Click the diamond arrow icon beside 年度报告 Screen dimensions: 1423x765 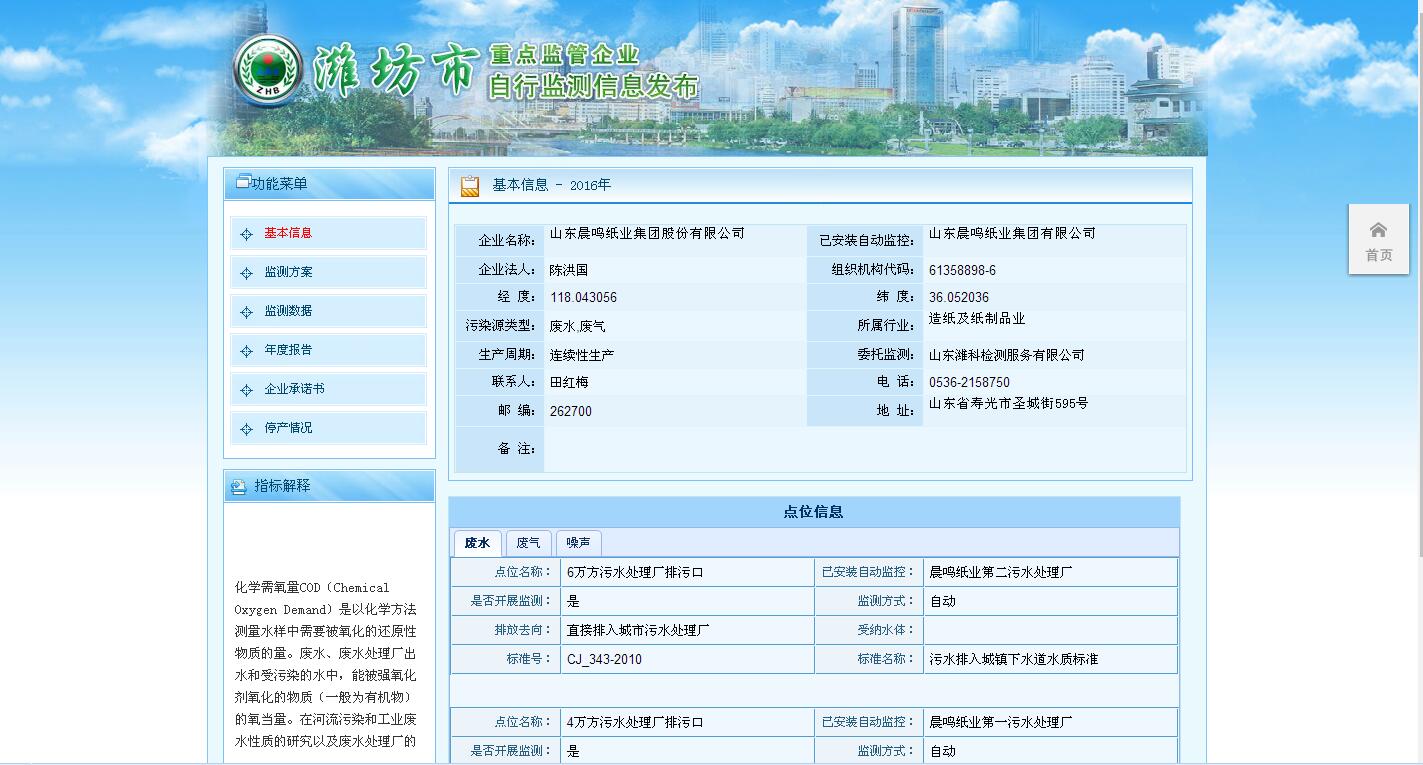(246, 350)
